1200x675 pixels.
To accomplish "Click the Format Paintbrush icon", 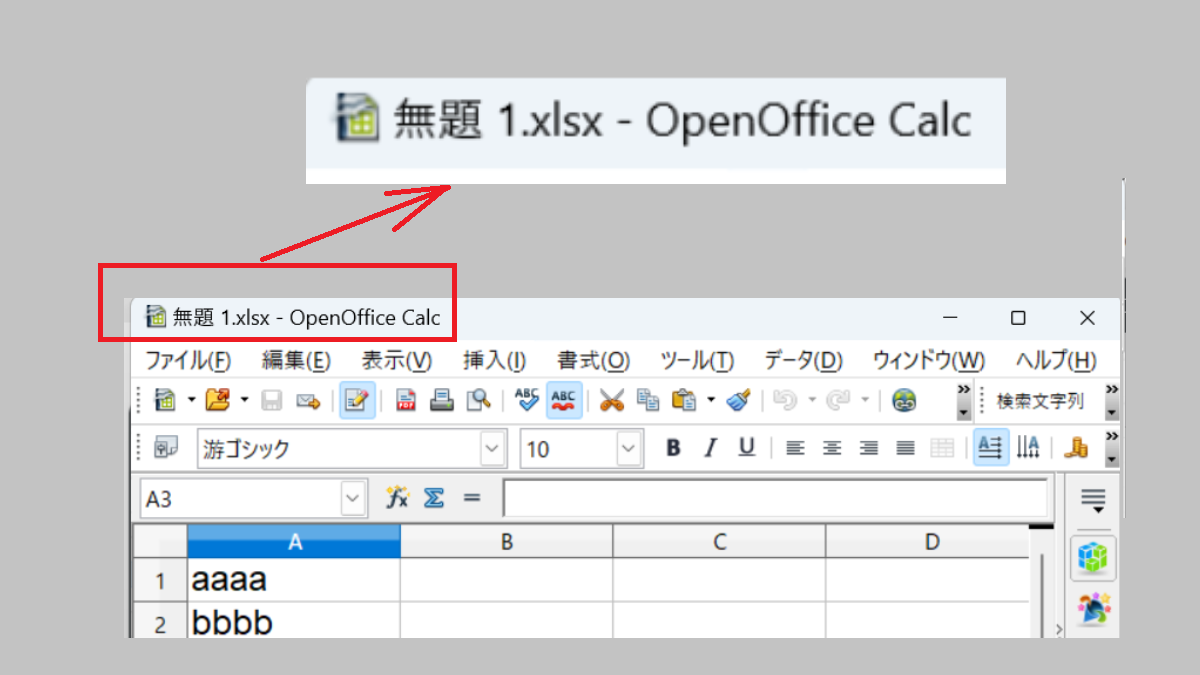I will point(738,400).
